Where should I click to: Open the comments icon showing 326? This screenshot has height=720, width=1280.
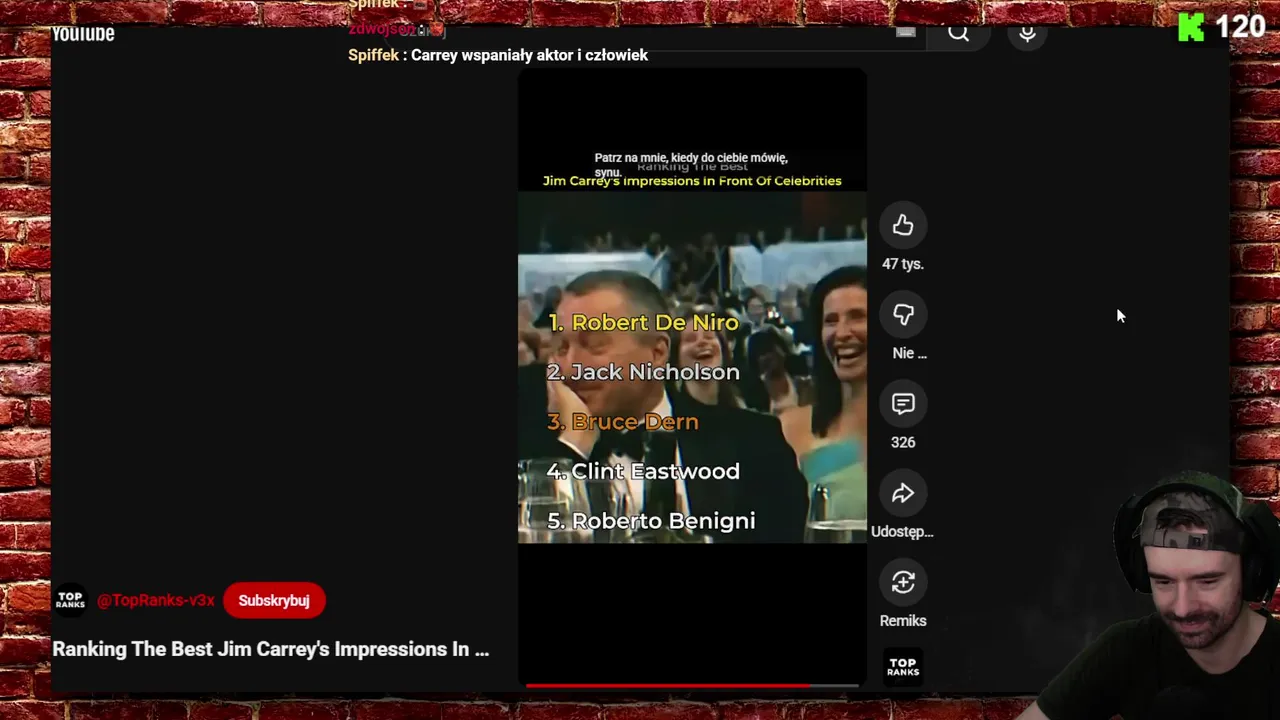coord(903,404)
